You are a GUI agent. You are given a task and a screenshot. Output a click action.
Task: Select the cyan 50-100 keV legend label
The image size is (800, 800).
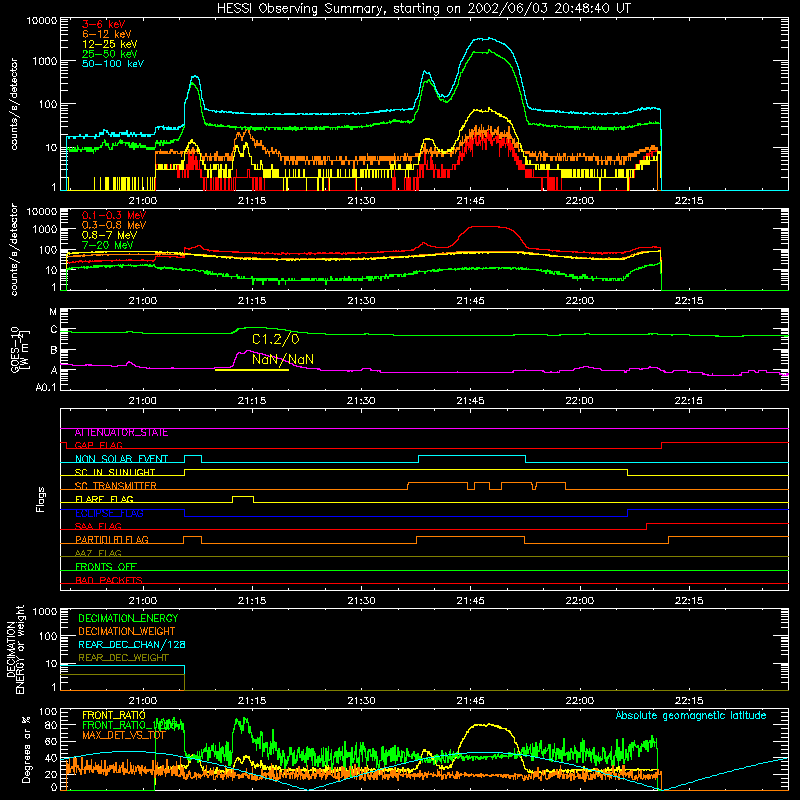coord(112,64)
